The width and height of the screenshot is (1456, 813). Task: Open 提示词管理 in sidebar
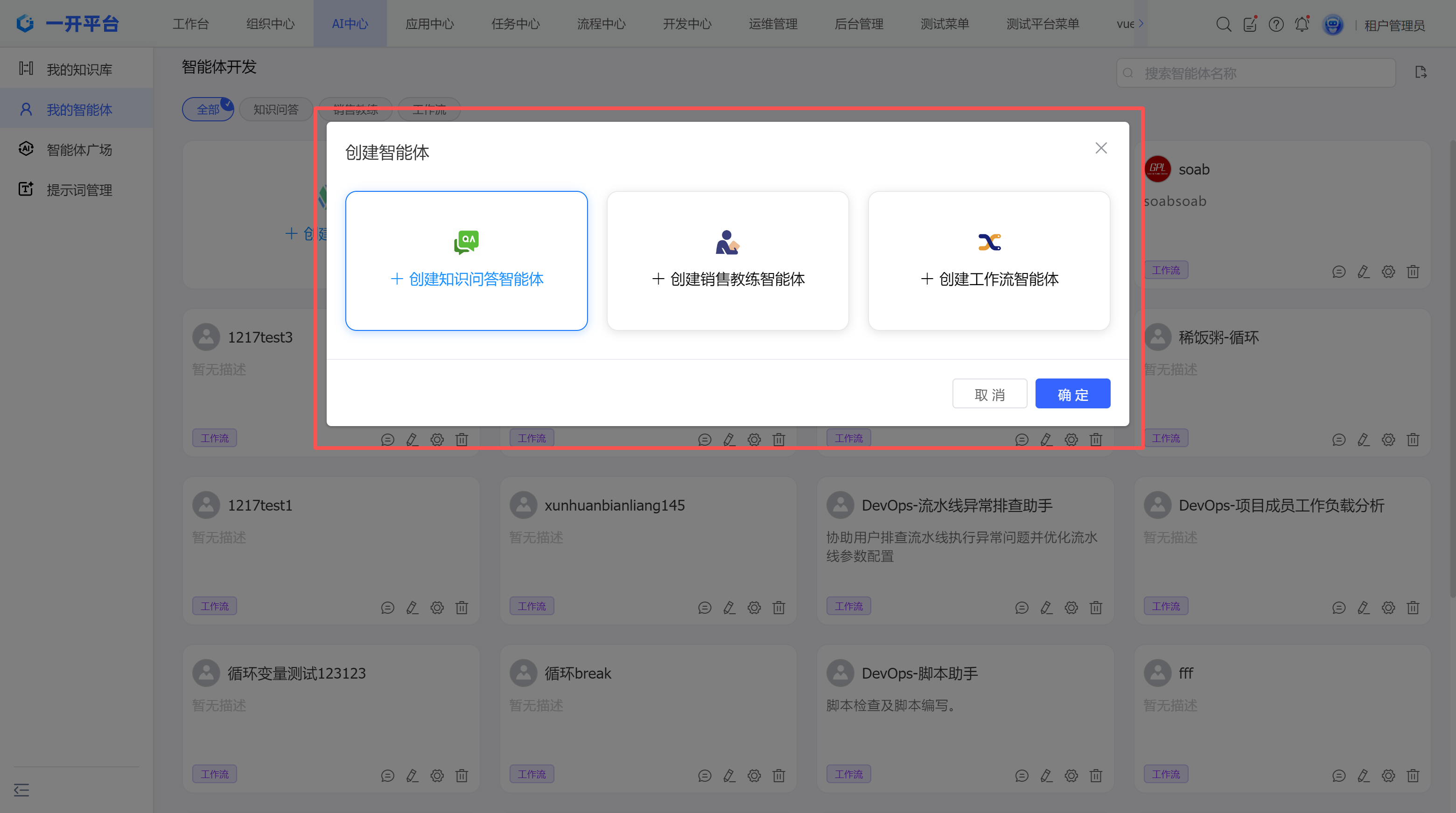[79, 190]
